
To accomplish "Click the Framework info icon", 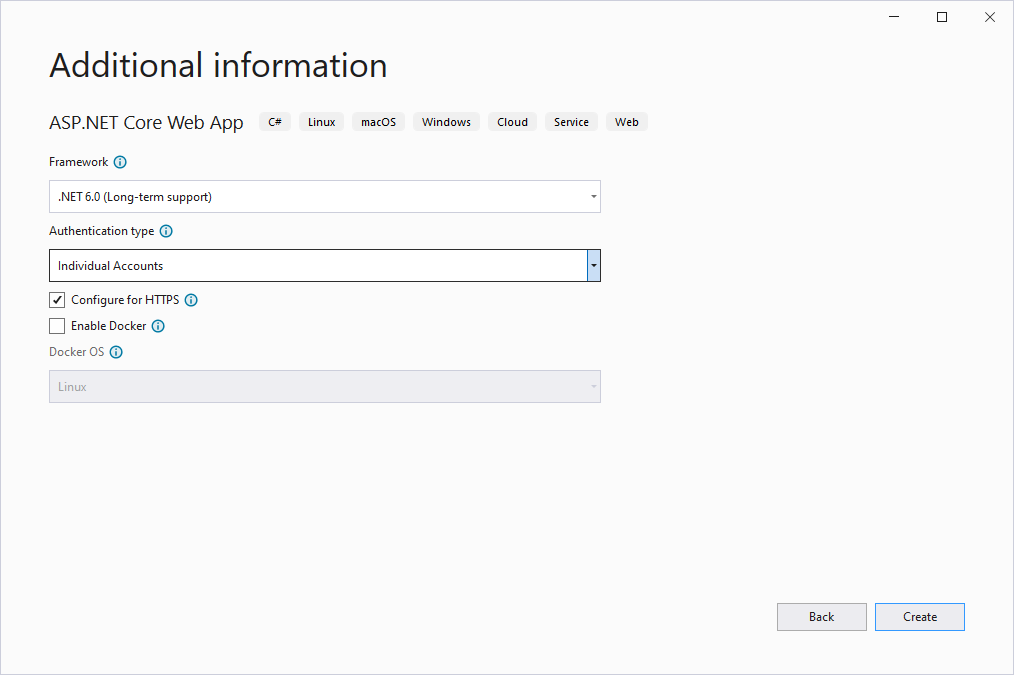I will [120, 162].
